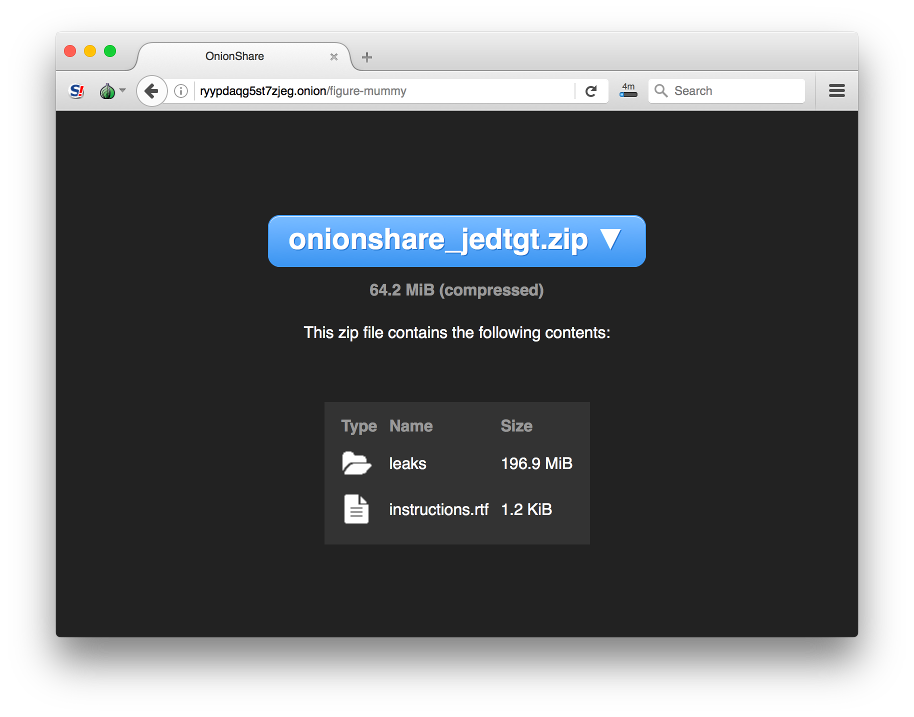Viewport: 914px width, 717px height.
Task: Close the window with red button
Action: coord(70,51)
